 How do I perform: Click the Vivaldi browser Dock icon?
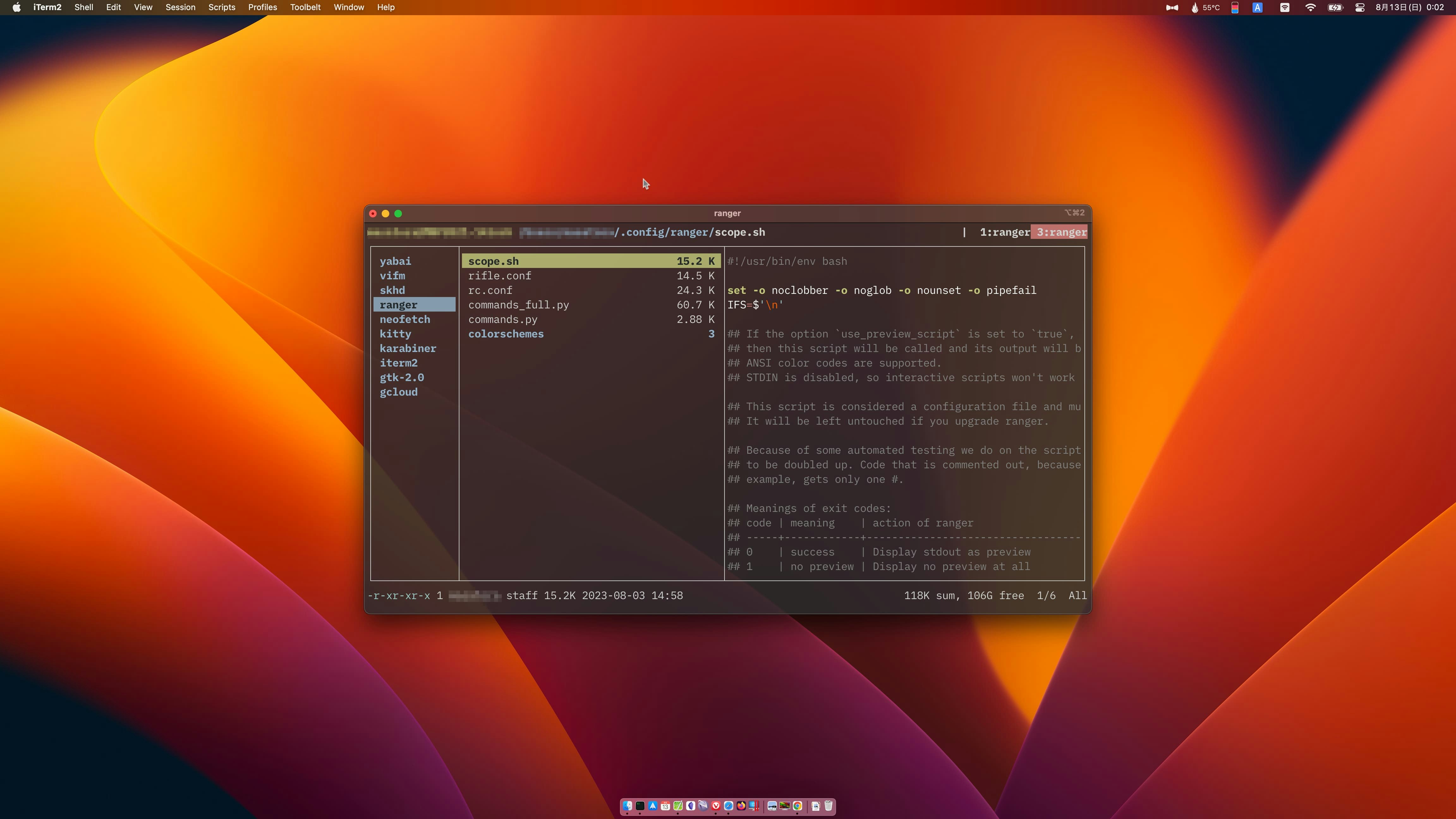point(716,806)
